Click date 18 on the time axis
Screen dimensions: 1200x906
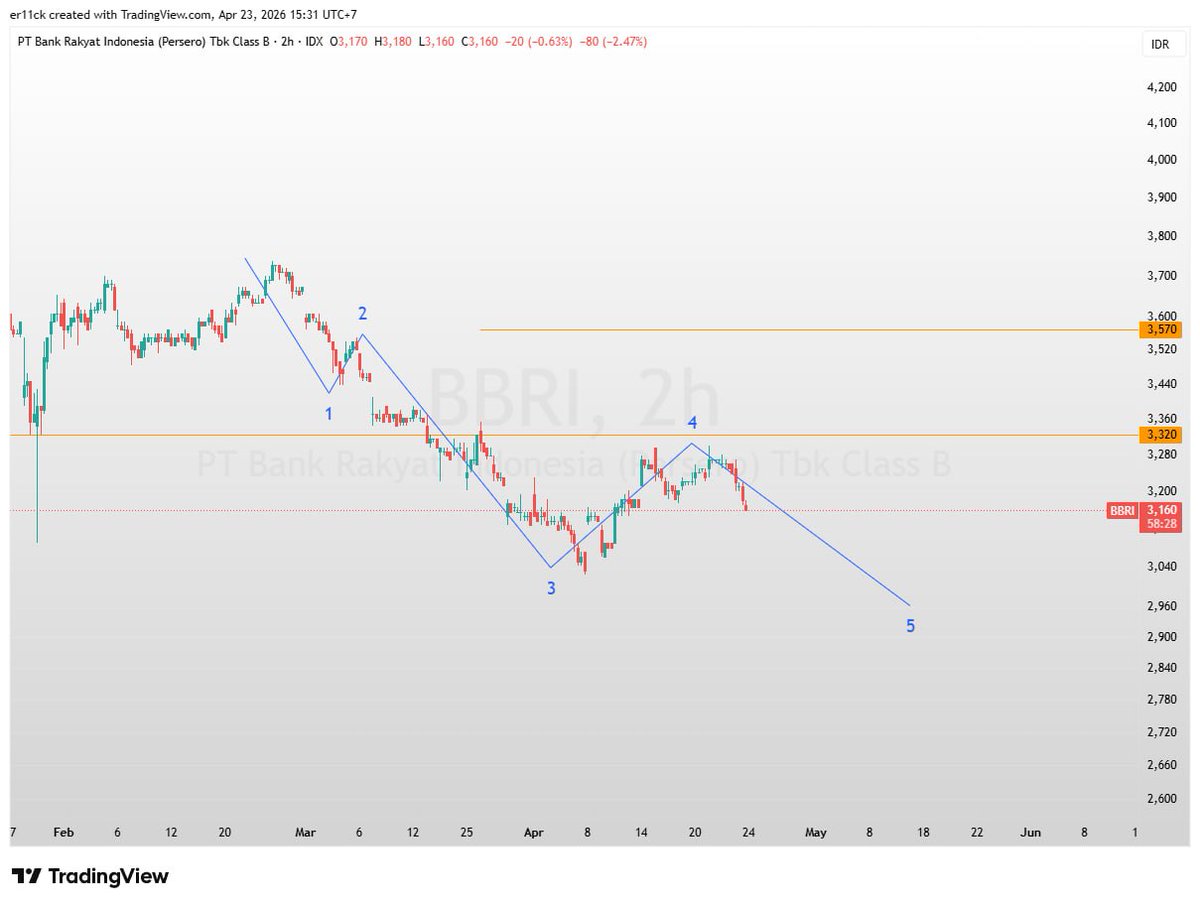point(923,832)
